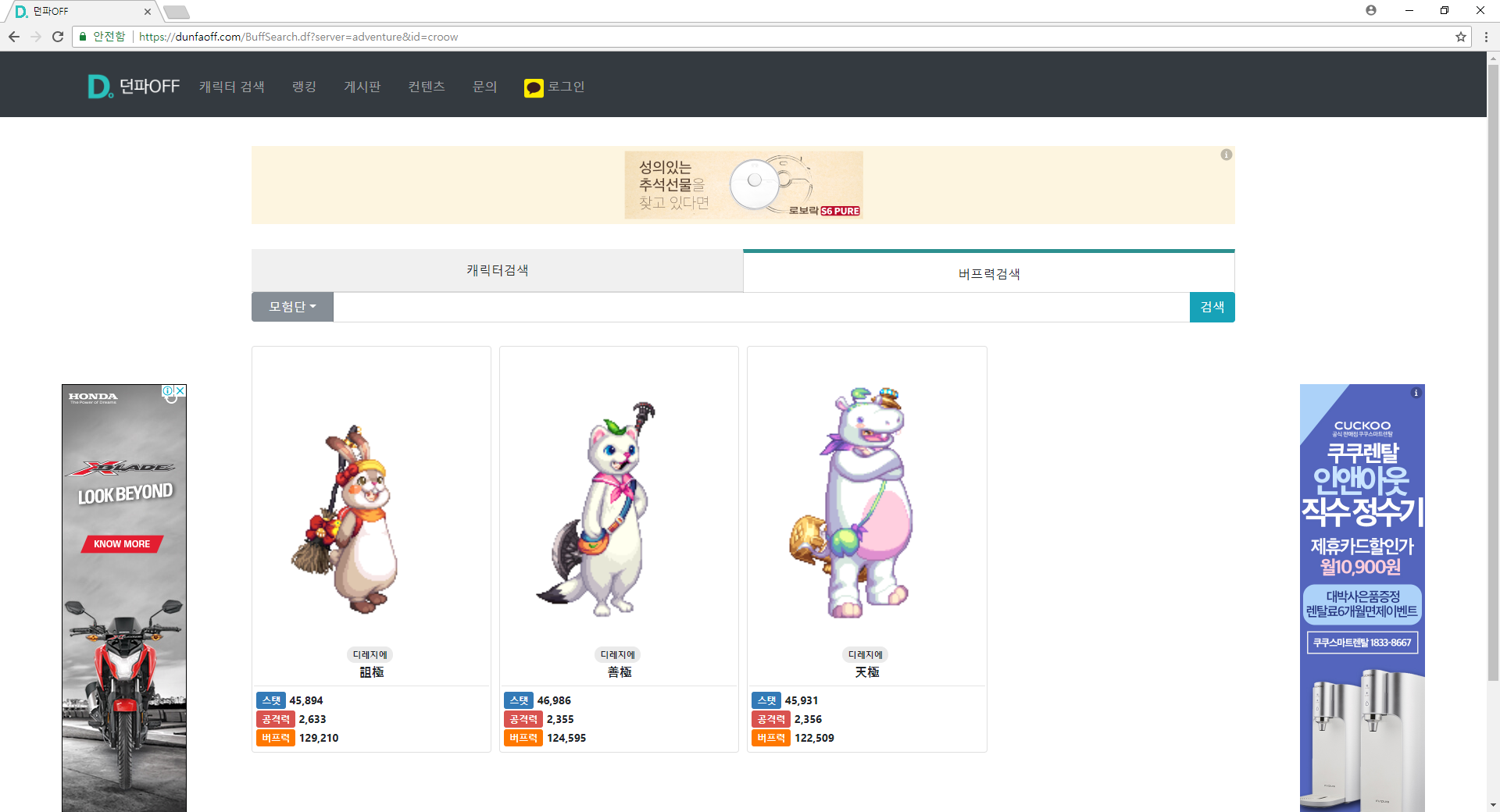Close the Honda ad with X icon
Screen dimensions: 1500x812
(180, 390)
